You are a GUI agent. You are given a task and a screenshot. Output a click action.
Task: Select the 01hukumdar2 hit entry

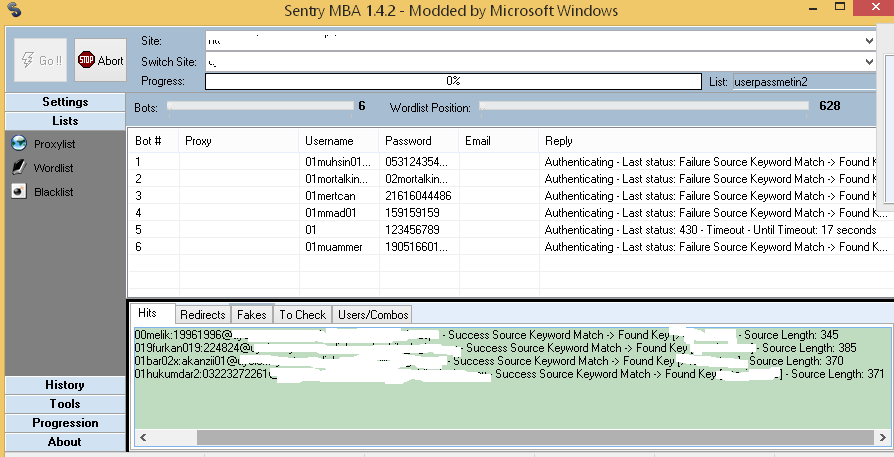point(509,374)
